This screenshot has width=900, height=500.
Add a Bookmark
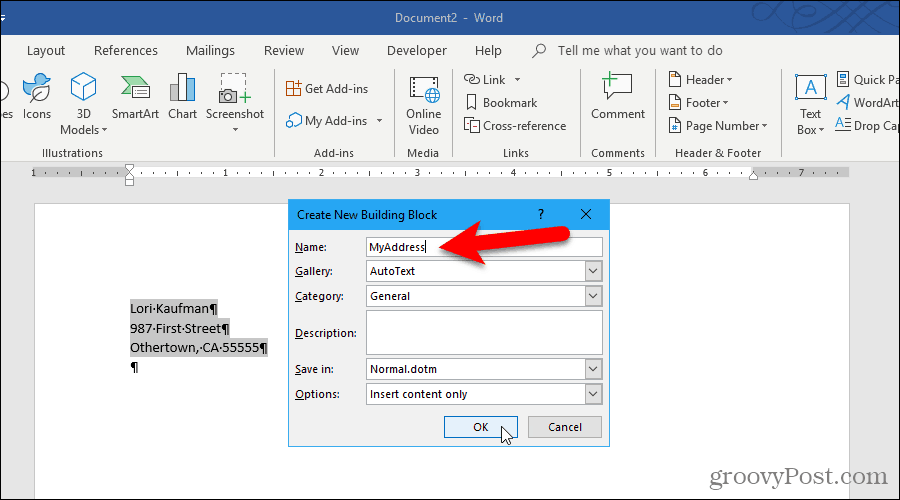[x=502, y=103]
